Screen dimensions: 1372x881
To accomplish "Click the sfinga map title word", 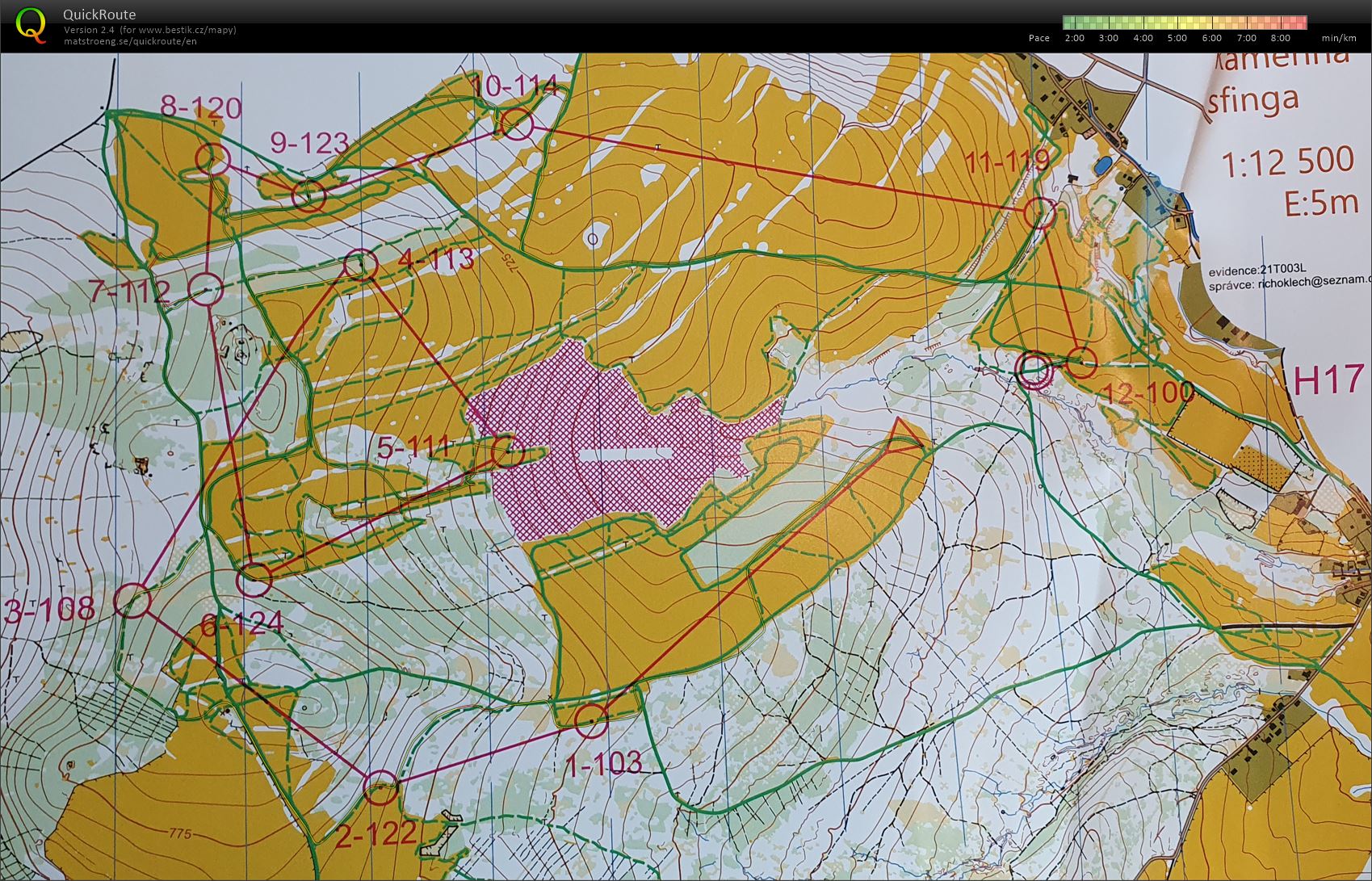I will click(1253, 101).
